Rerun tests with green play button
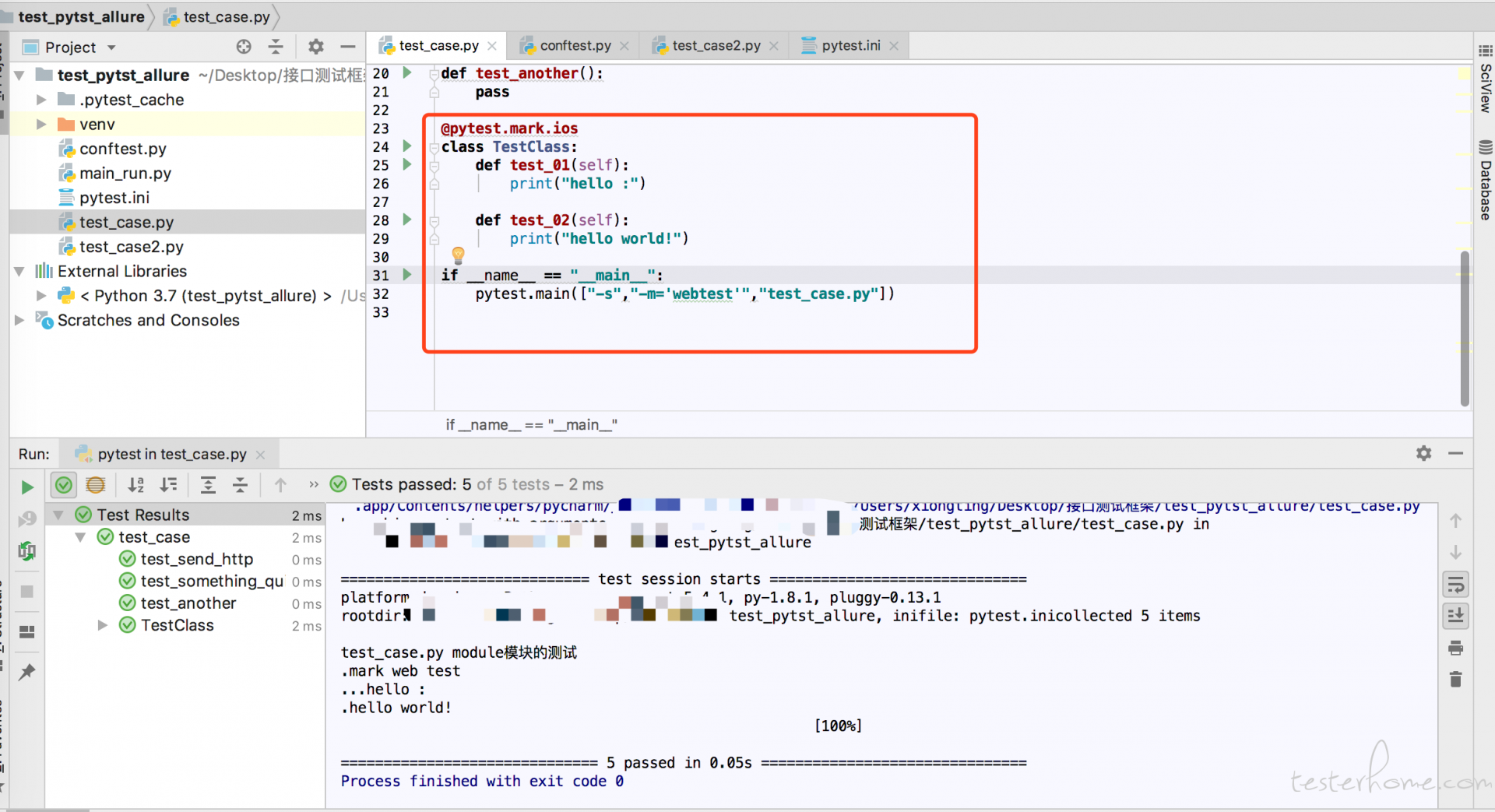Viewport: 1495px width, 812px height. coord(27,487)
